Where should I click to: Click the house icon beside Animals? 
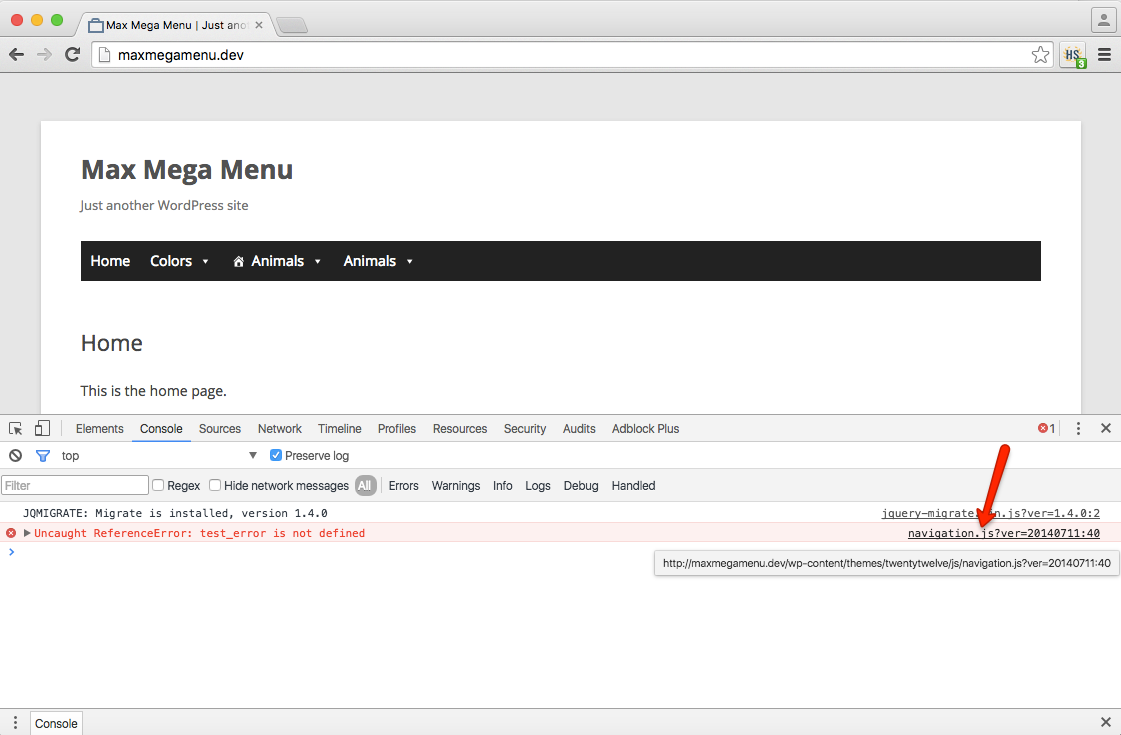(238, 261)
